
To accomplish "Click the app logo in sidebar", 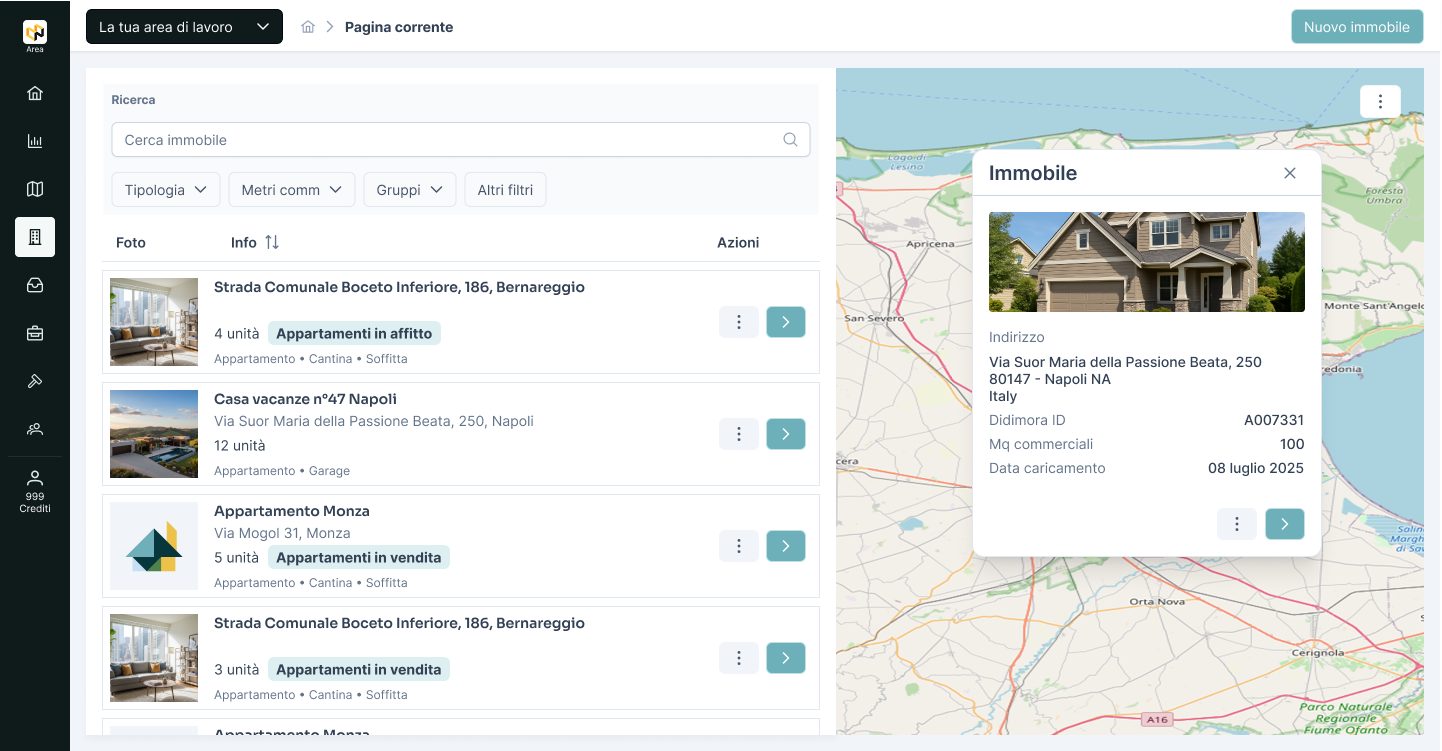I will 35,33.
